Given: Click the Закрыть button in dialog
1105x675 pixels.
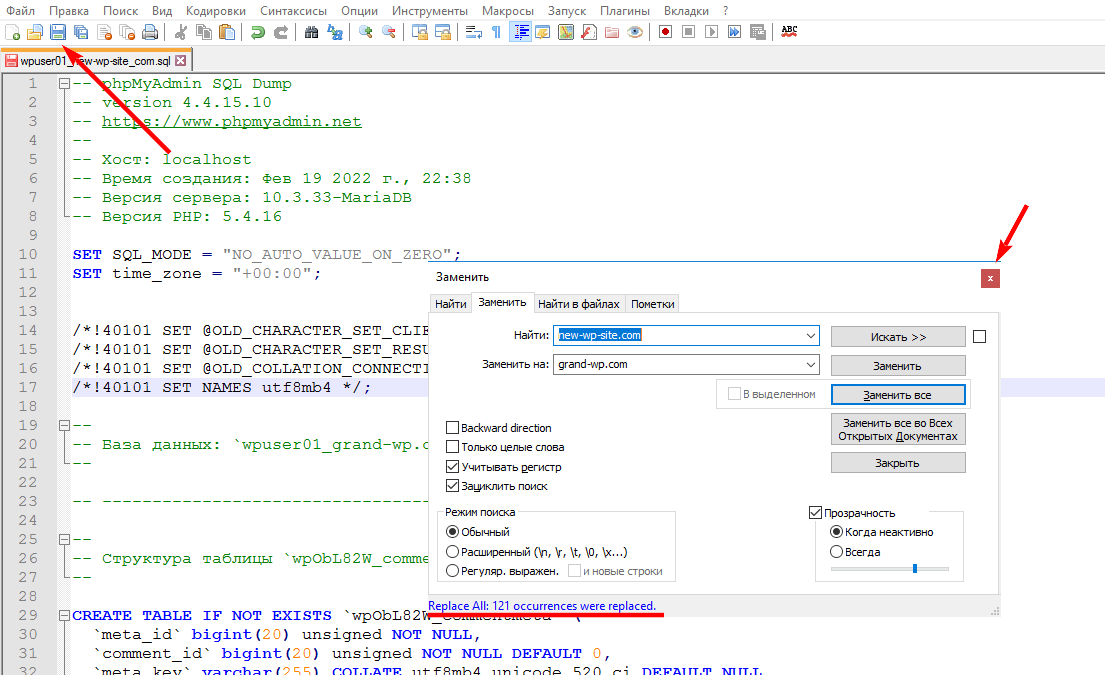Looking at the screenshot, I should [x=897, y=463].
